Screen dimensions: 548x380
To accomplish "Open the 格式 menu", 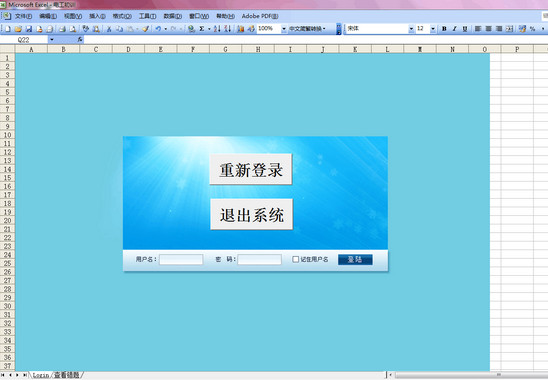I will tap(122, 16).
